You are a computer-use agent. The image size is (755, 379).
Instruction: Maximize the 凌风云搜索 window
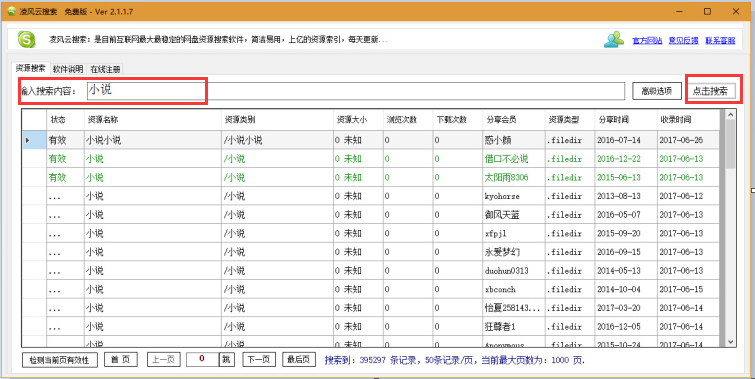click(707, 11)
